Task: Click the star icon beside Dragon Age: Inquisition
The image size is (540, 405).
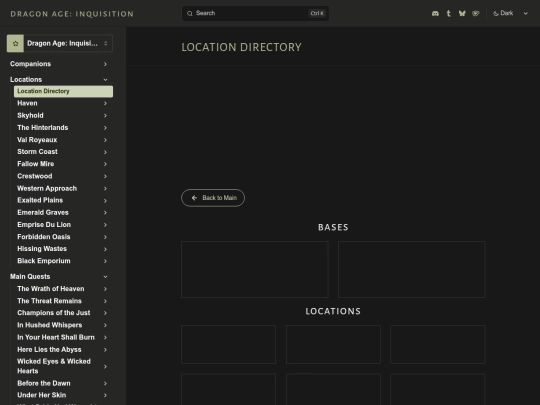Action: (15, 43)
